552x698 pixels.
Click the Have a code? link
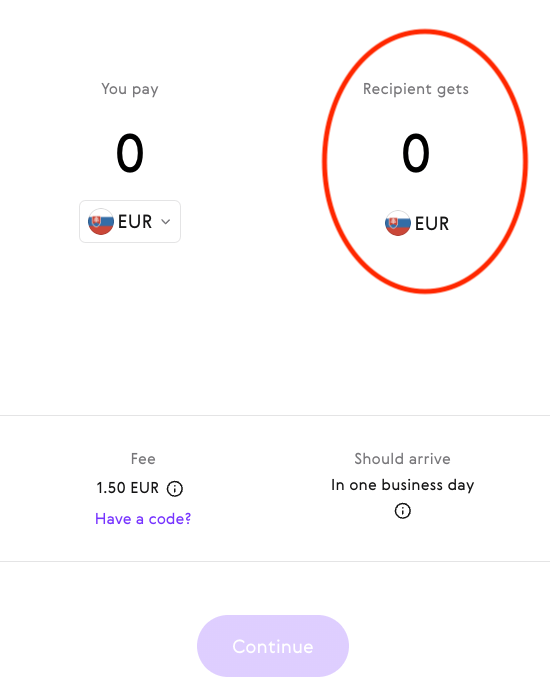tap(143, 519)
